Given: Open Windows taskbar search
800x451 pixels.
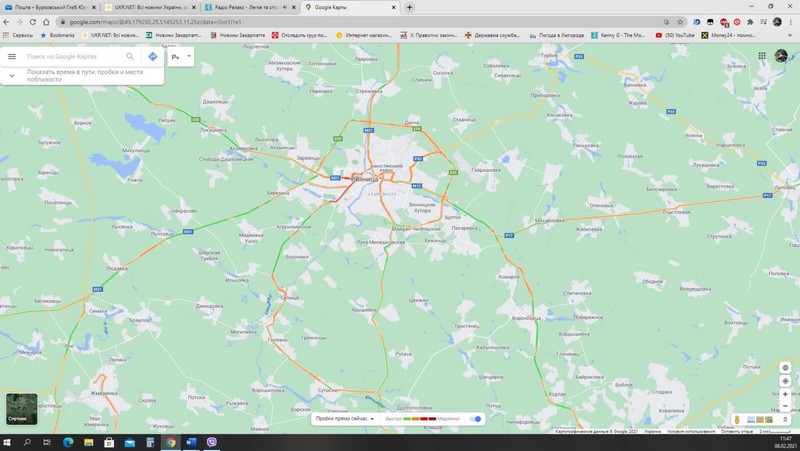Looking at the screenshot, I should coord(27,442).
